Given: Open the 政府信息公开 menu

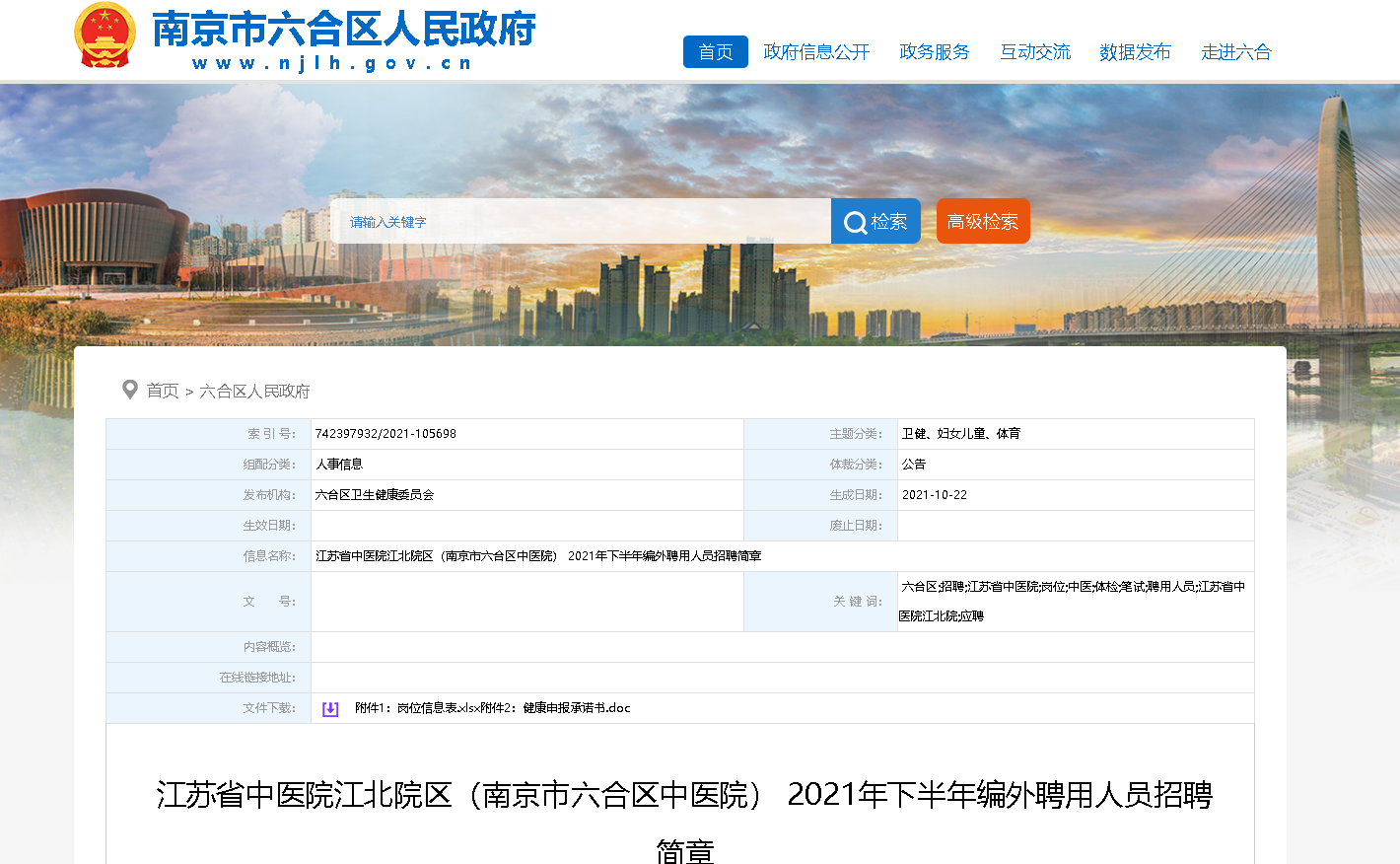Looking at the screenshot, I should click(x=816, y=52).
